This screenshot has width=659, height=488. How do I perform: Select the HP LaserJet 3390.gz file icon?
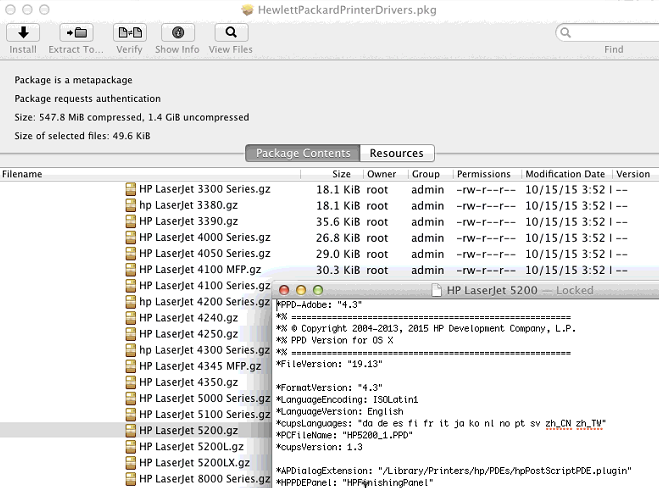[x=131, y=221]
